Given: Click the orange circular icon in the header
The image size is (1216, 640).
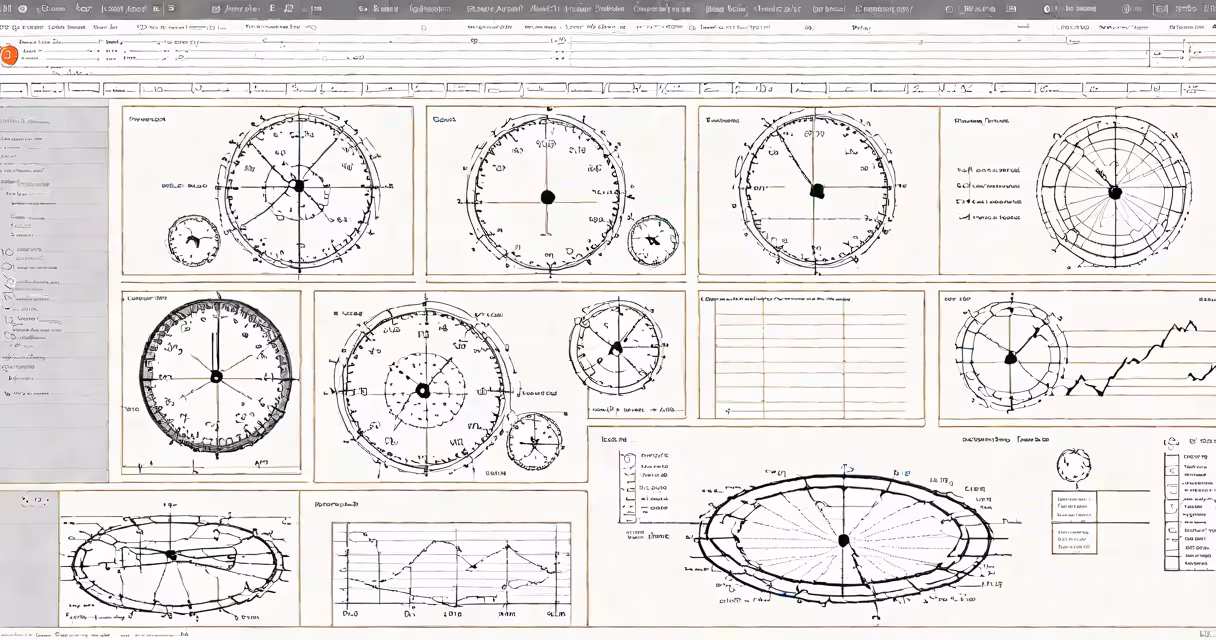Looking at the screenshot, I should click(x=8, y=56).
